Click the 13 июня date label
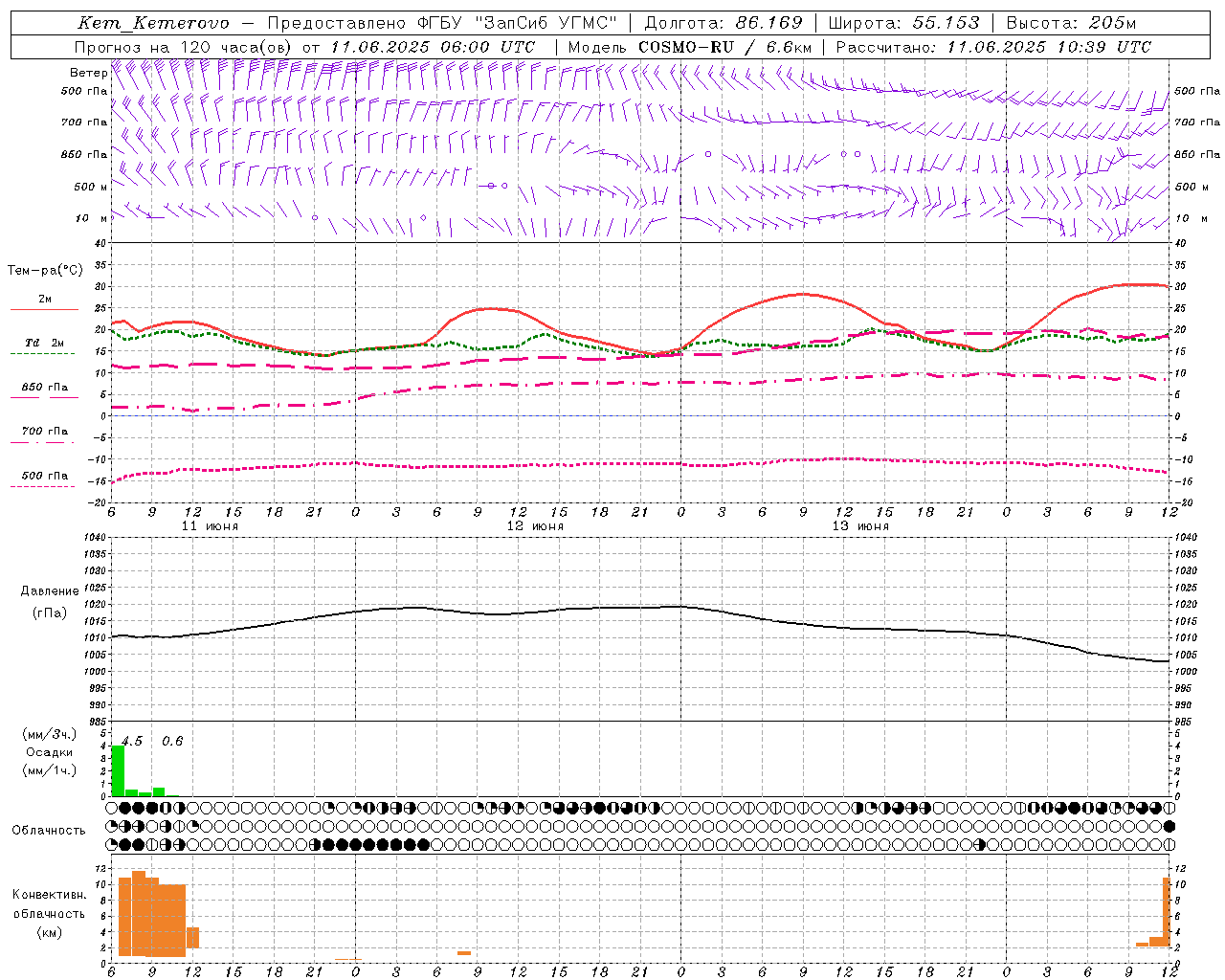Viewport: 1225px width, 980px height. point(860,526)
